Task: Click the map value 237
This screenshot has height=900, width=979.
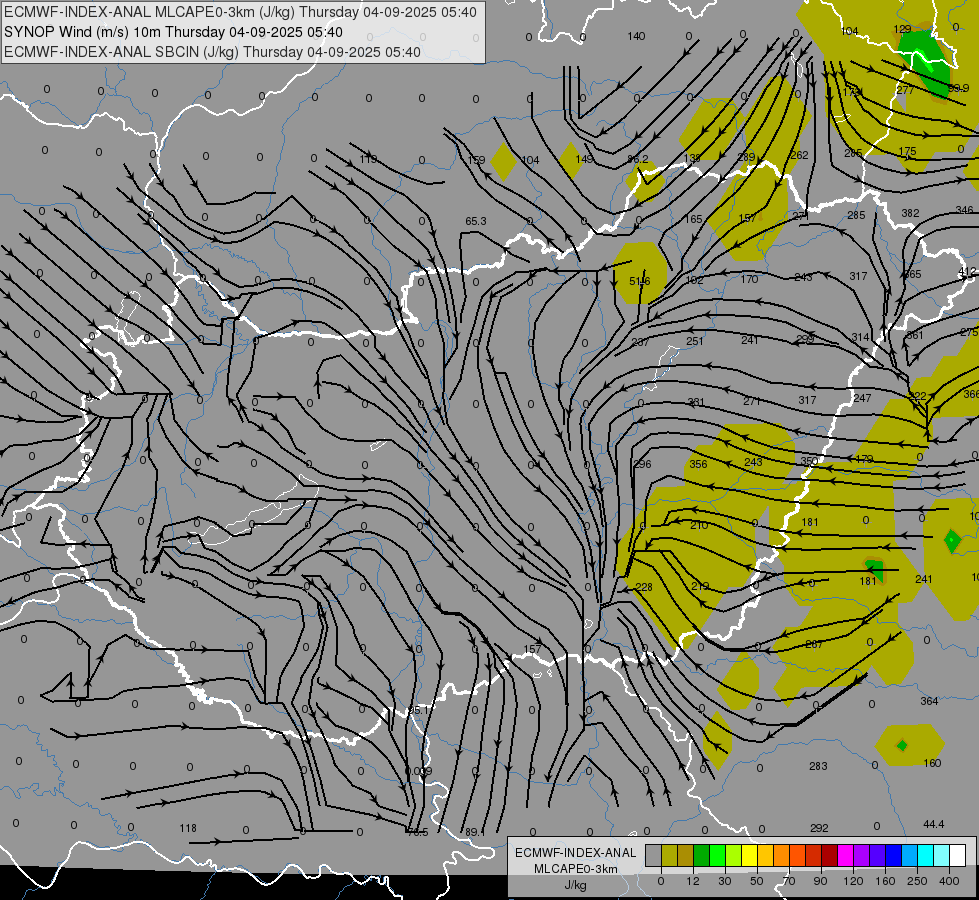Action: pyautogui.click(x=640, y=342)
